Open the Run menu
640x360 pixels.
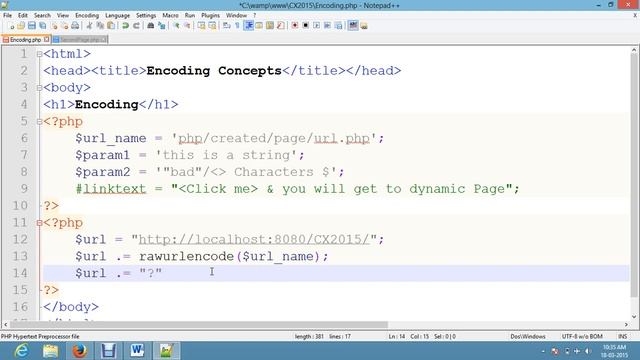[190, 16]
